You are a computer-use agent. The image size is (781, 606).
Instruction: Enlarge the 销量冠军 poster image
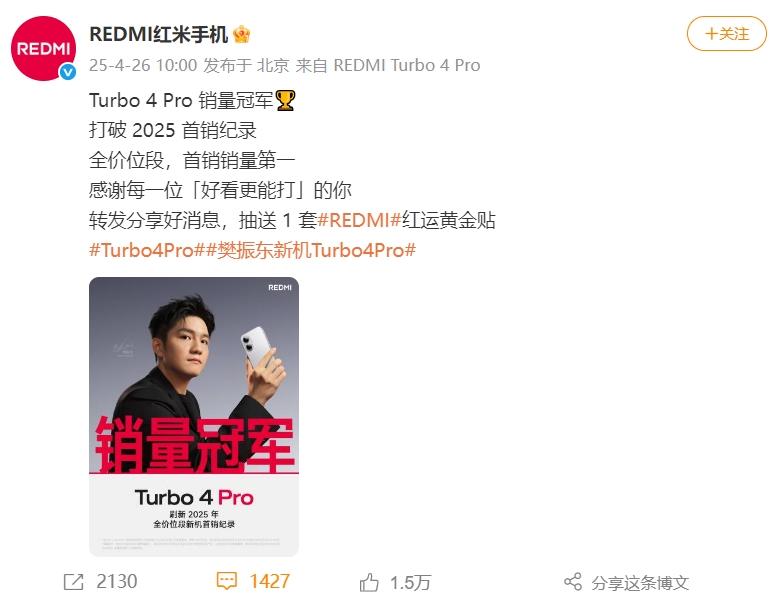(x=194, y=416)
